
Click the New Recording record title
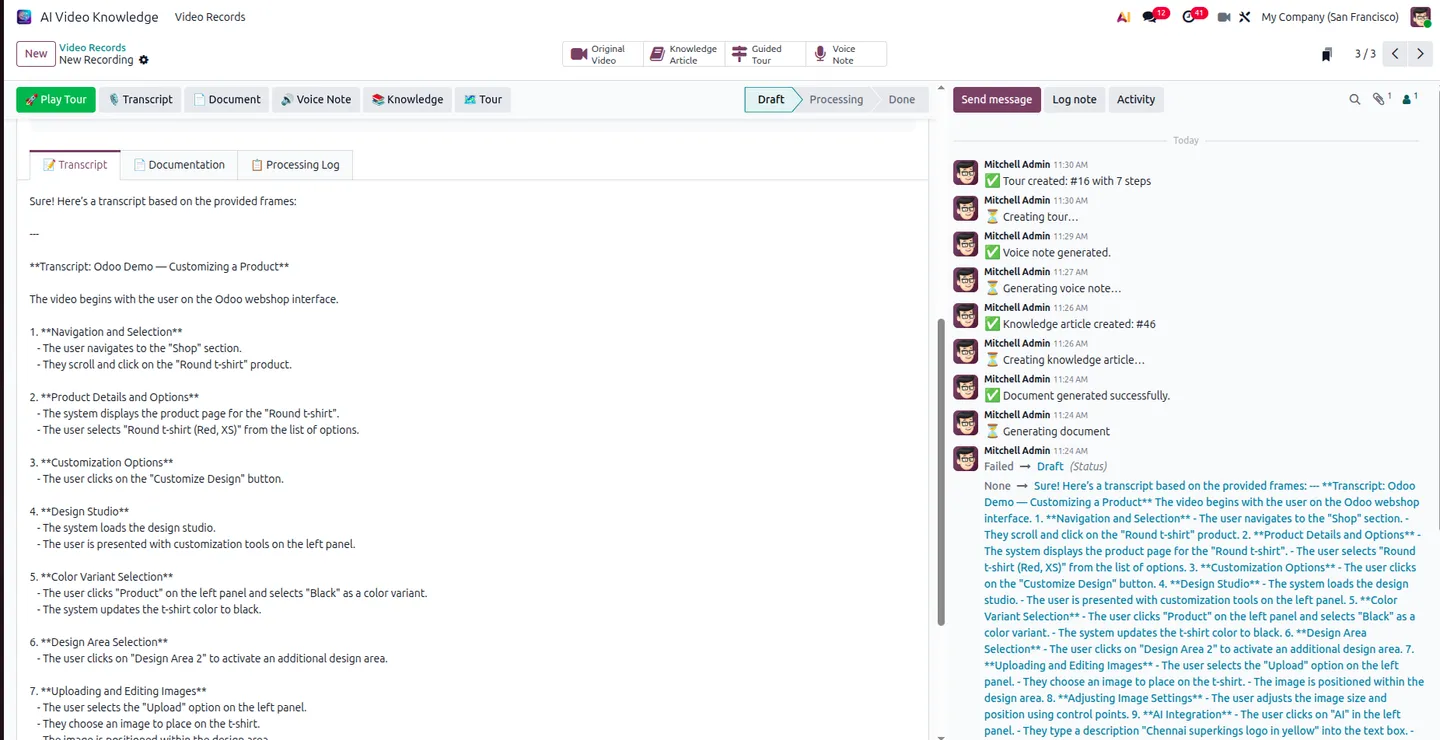coord(96,60)
